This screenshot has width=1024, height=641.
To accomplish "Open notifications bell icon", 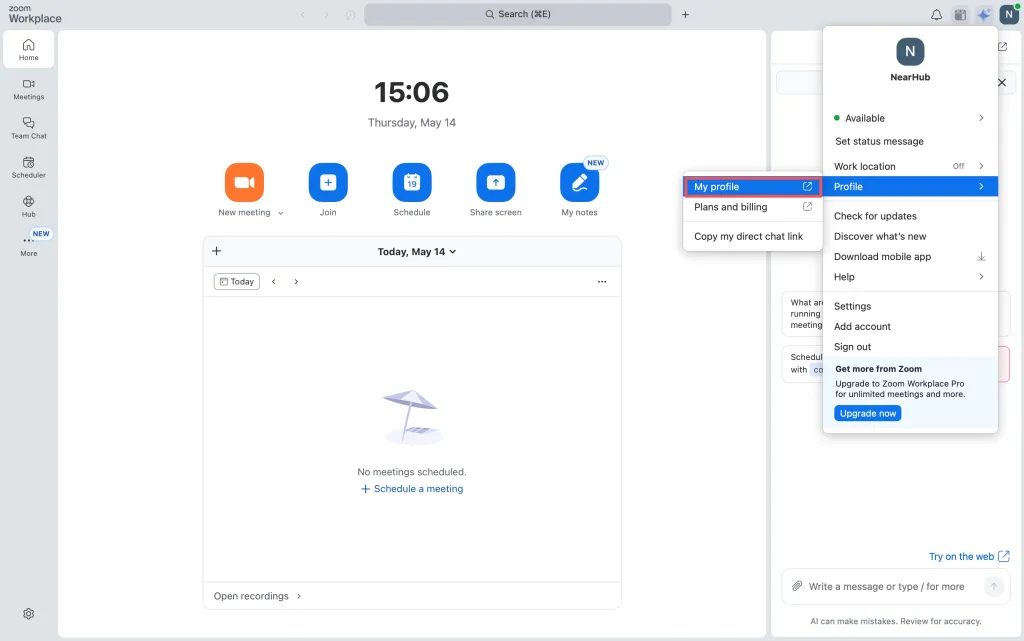I will click(936, 14).
